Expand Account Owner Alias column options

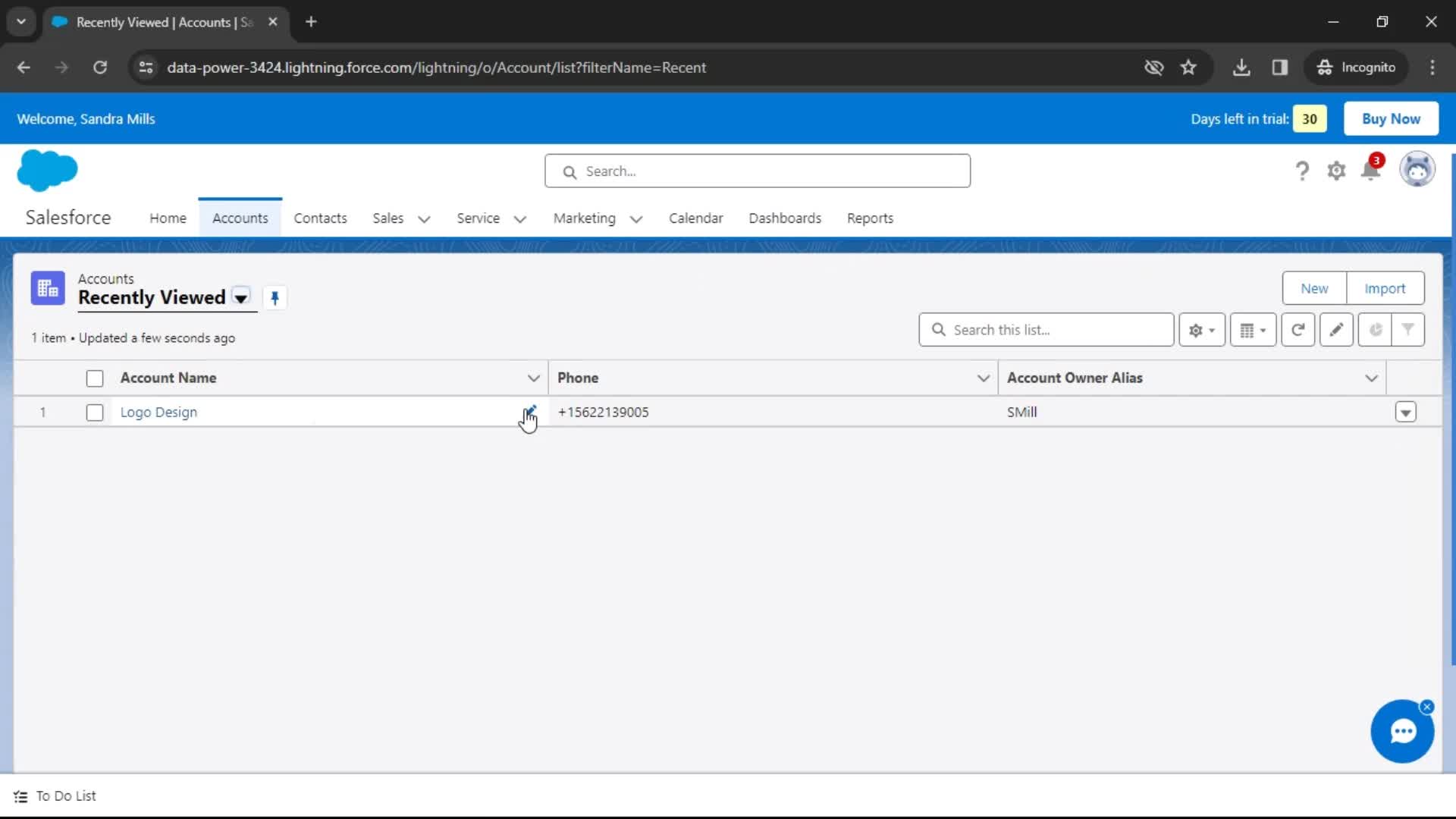[x=1371, y=378]
